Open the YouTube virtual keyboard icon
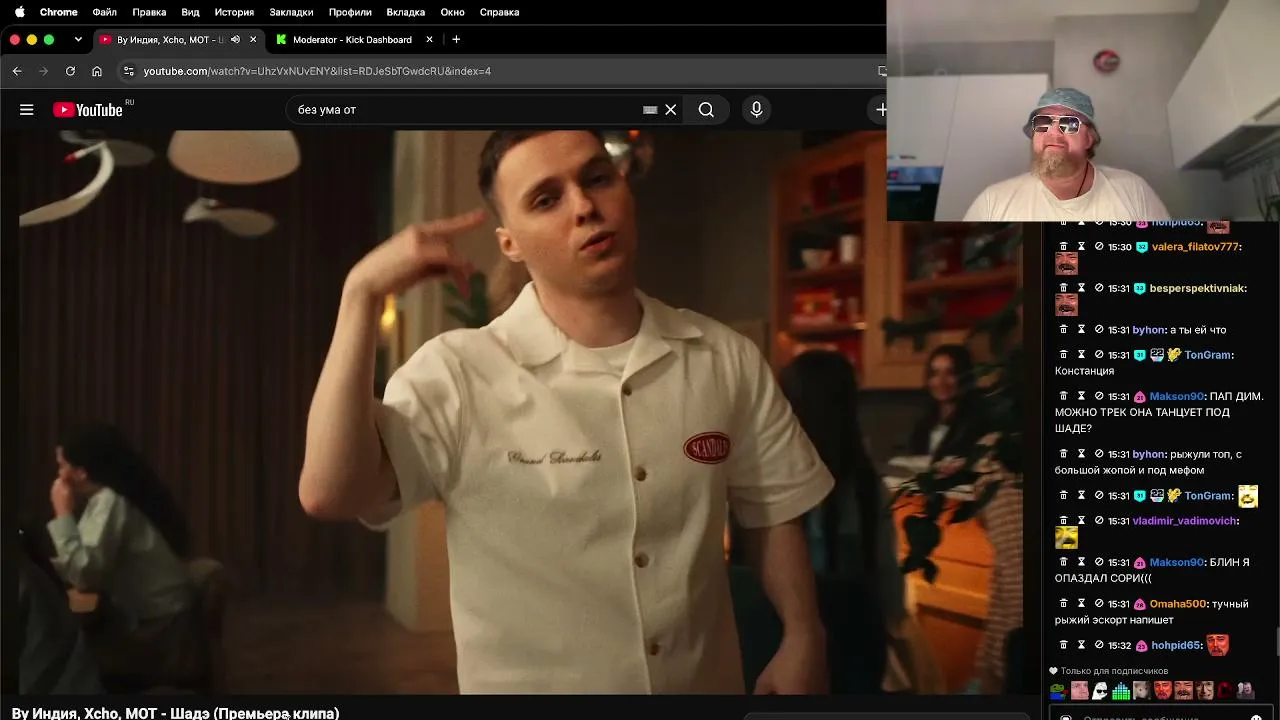1280x720 pixels. click(x=650, y=110)
